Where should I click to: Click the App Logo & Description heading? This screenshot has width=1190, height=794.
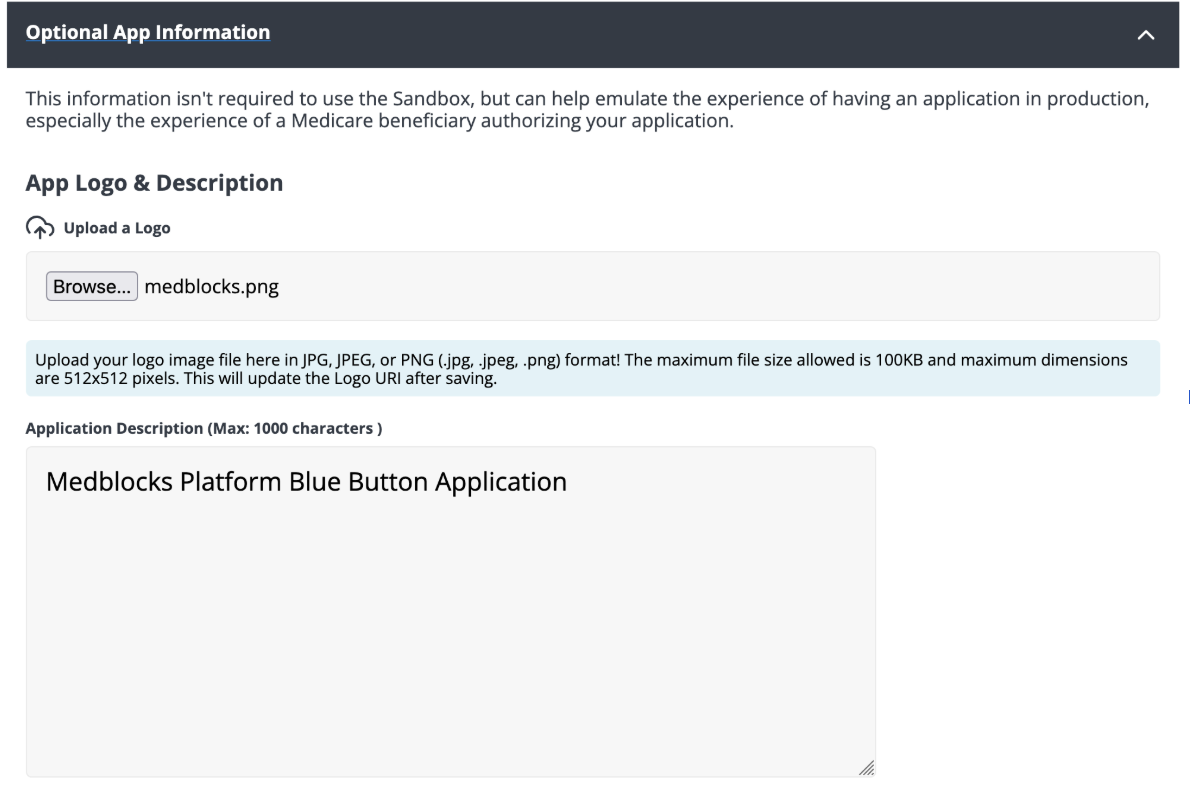(154, 183)
